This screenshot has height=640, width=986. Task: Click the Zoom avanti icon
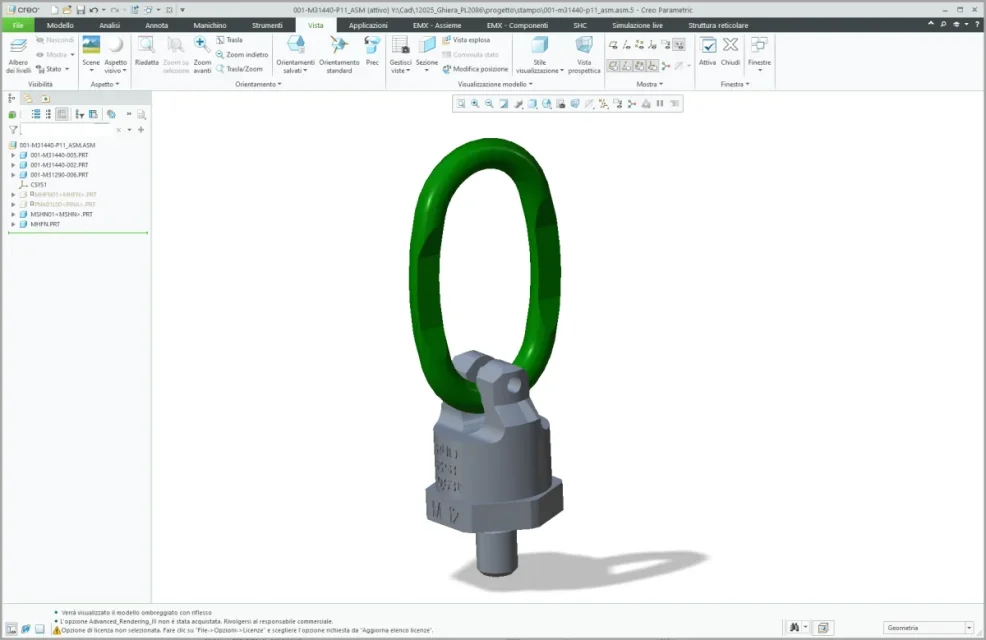202,50
